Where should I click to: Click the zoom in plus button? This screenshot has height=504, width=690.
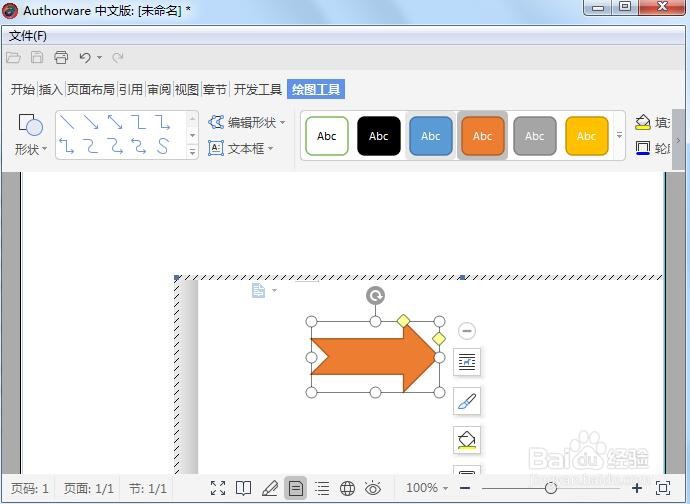coord(637,488)
